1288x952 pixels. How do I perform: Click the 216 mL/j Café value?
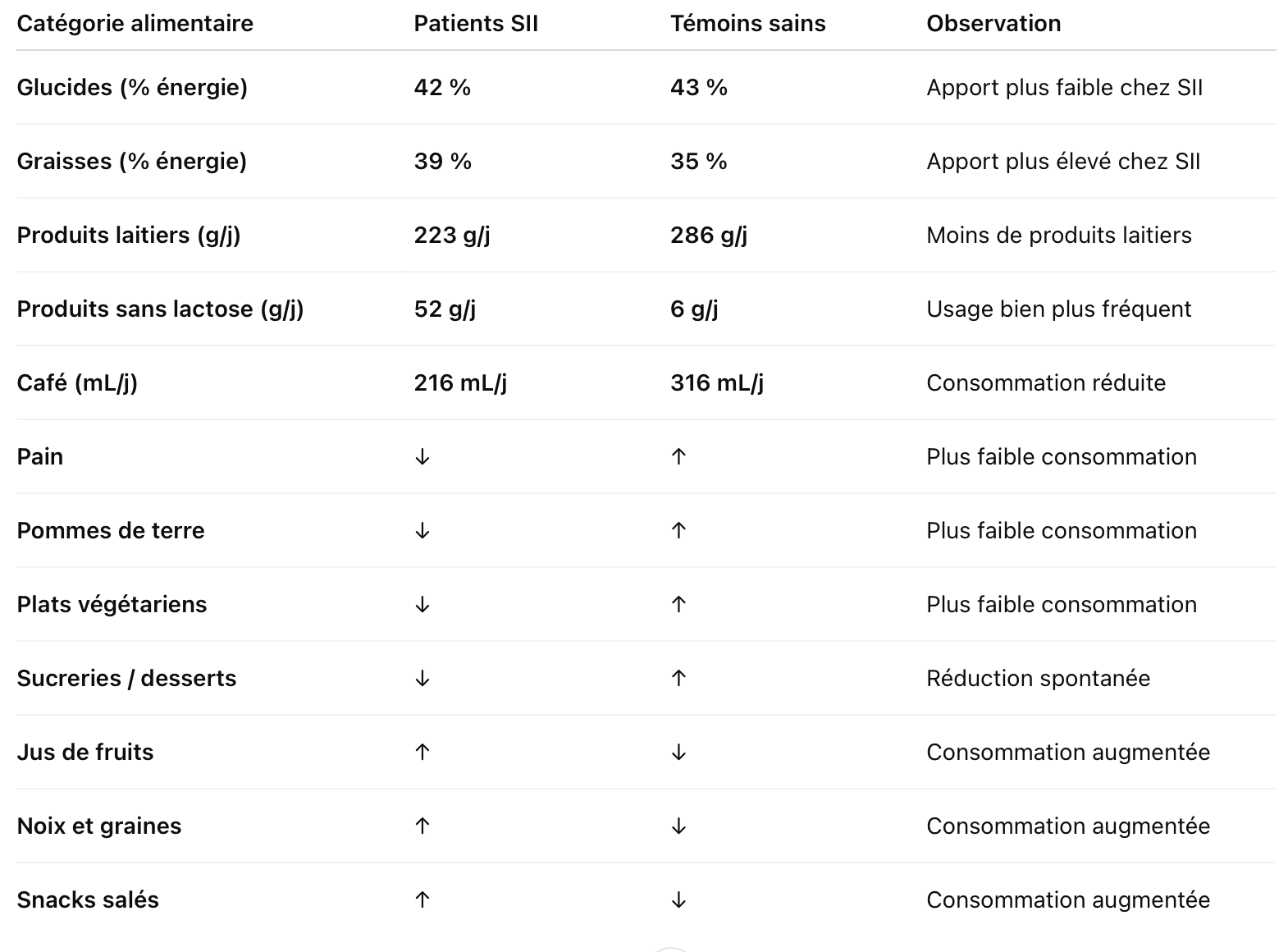click(460, 383)
